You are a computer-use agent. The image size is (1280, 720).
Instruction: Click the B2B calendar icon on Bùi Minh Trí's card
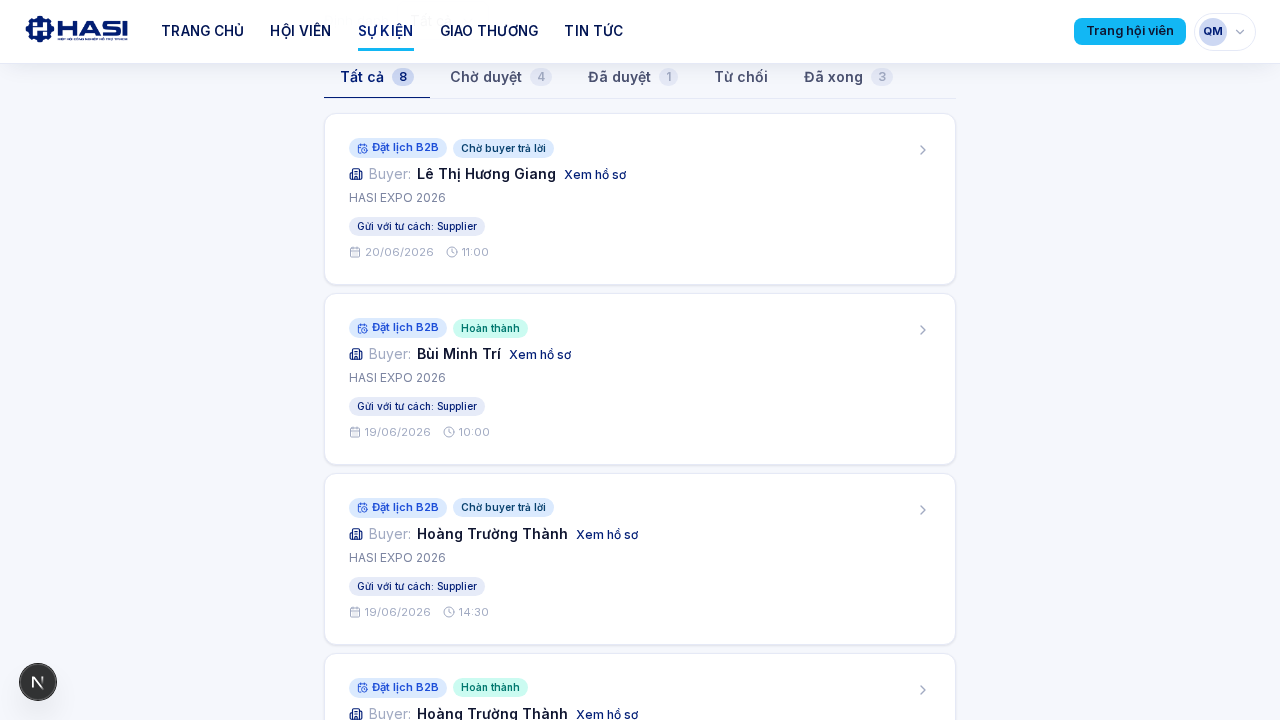(x=362, y=328)
